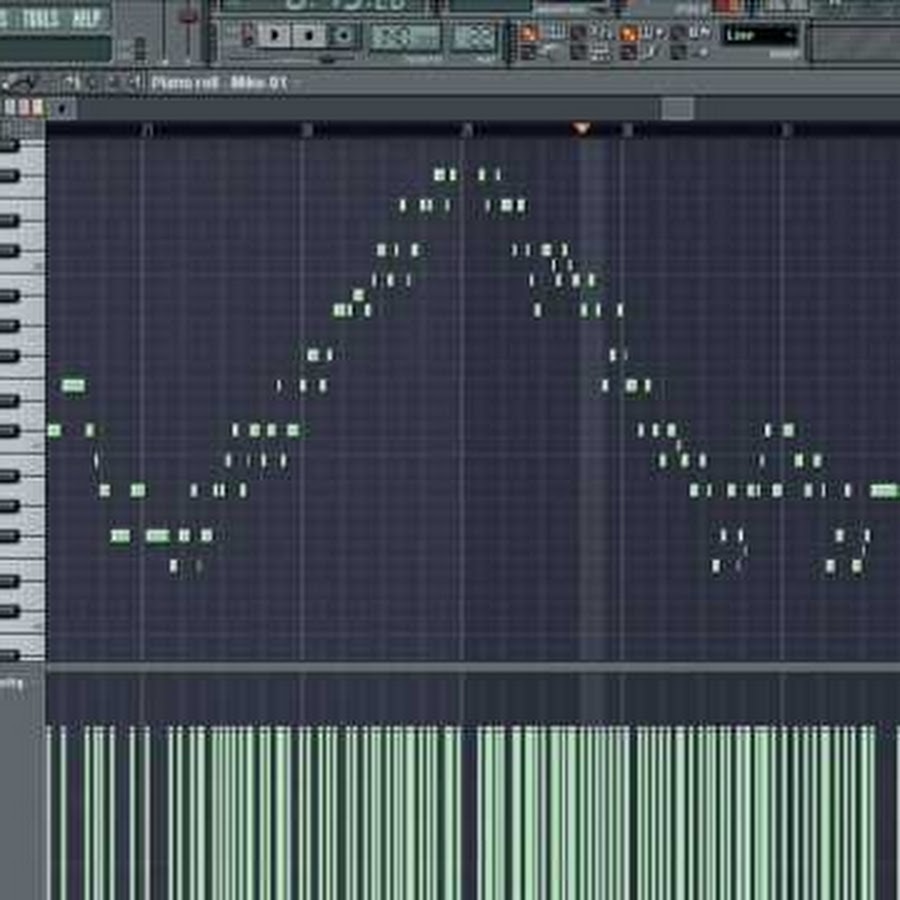Select the long final note at far right
This screenshot has width=900, height=900.
(884, 490)
